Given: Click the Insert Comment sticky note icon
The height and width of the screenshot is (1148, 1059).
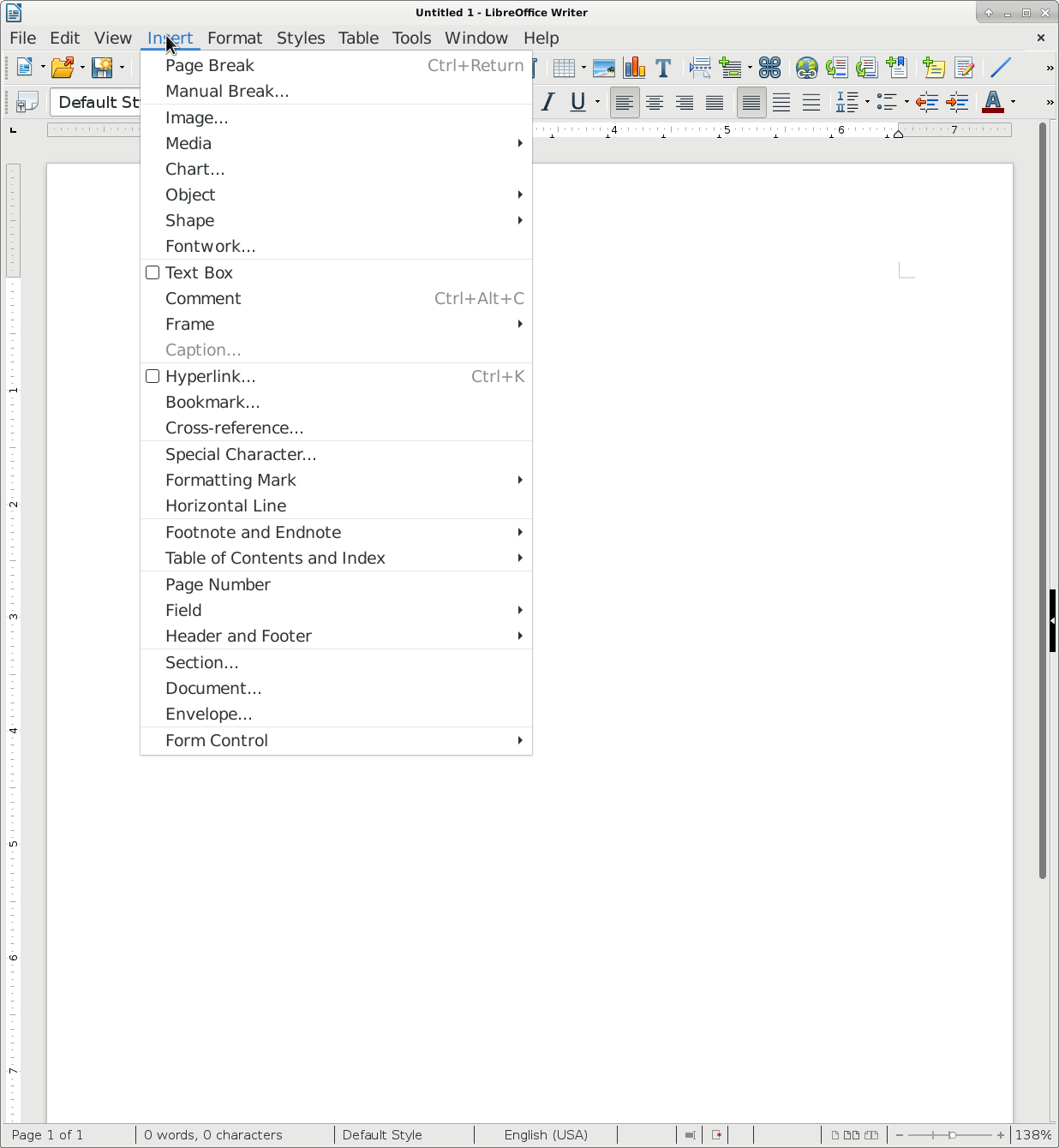Looking at the screenshot, I should click(934, 68).
